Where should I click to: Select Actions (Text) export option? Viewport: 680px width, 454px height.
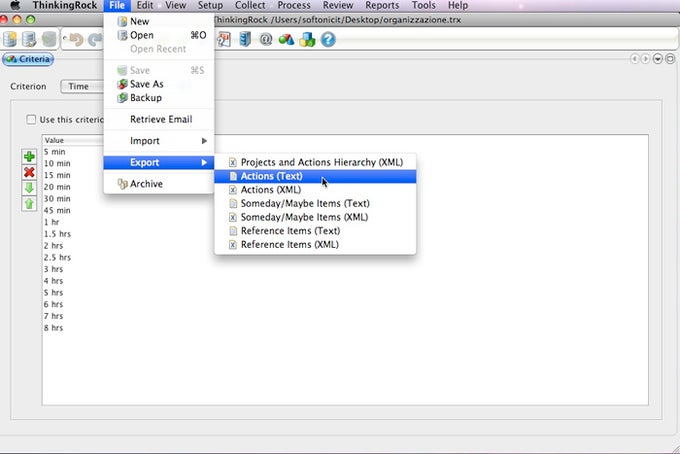[315, 176]
